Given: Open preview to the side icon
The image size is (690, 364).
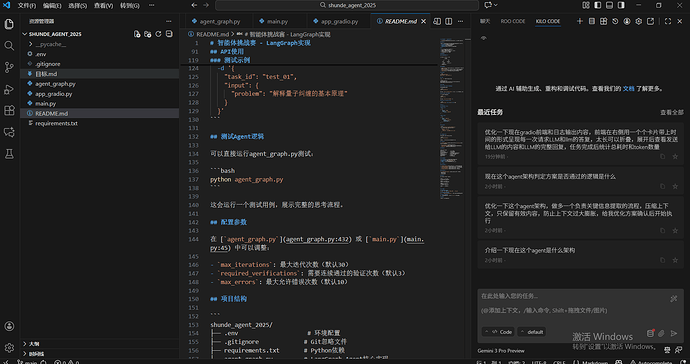Looking at the screenshot, I should pos(437,21).
